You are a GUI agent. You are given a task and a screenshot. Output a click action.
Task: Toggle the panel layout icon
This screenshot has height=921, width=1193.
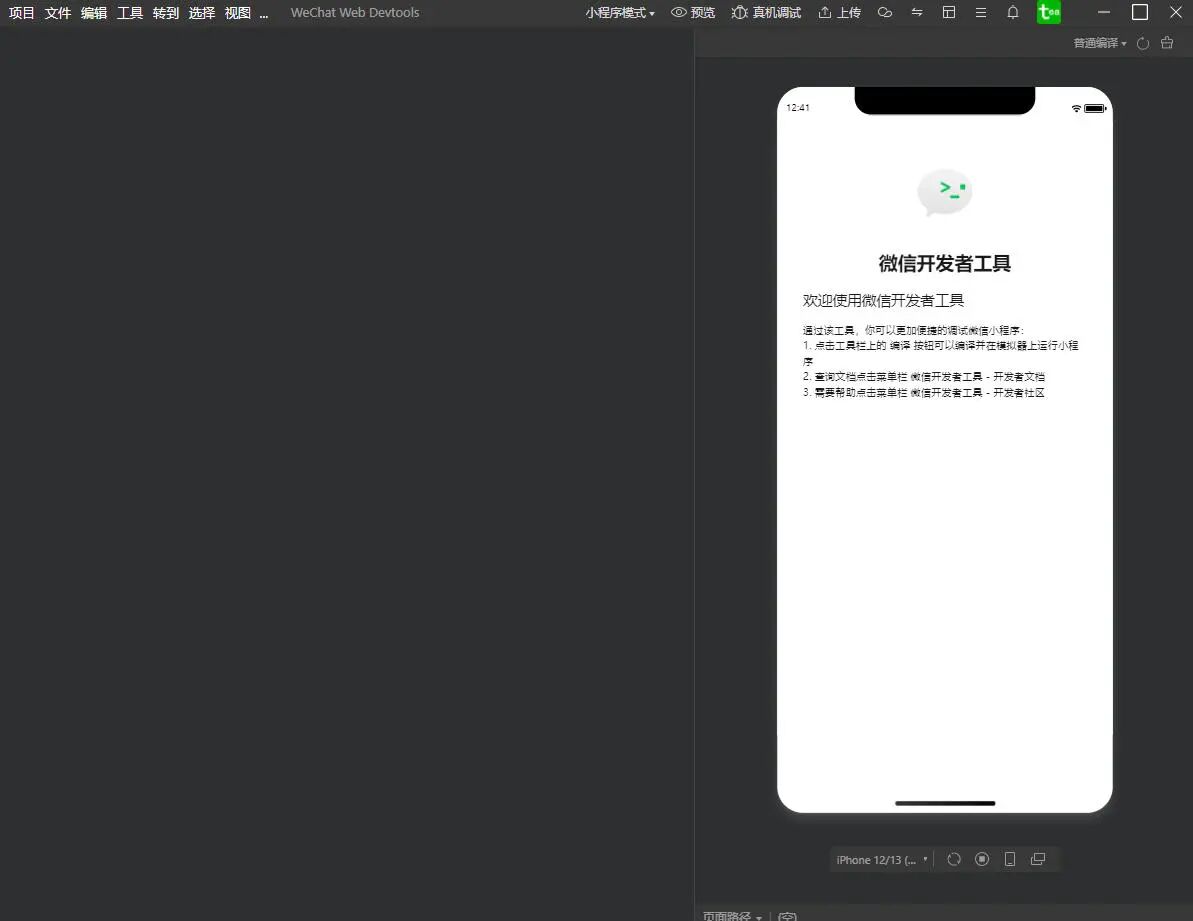[x=949, y=12]
